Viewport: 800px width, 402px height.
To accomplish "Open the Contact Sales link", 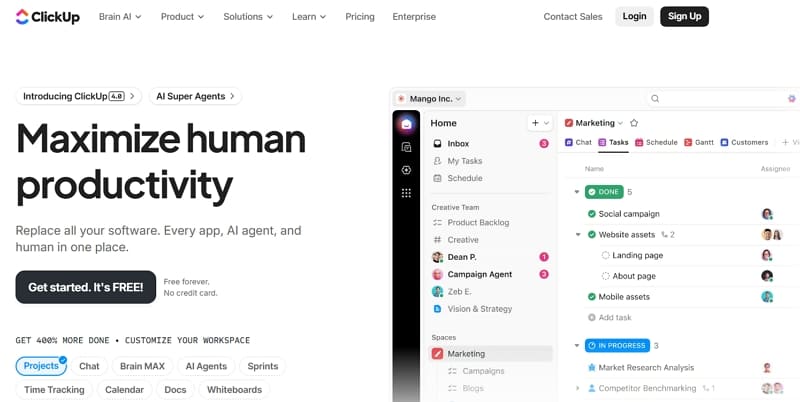I will tap(572, 17).
